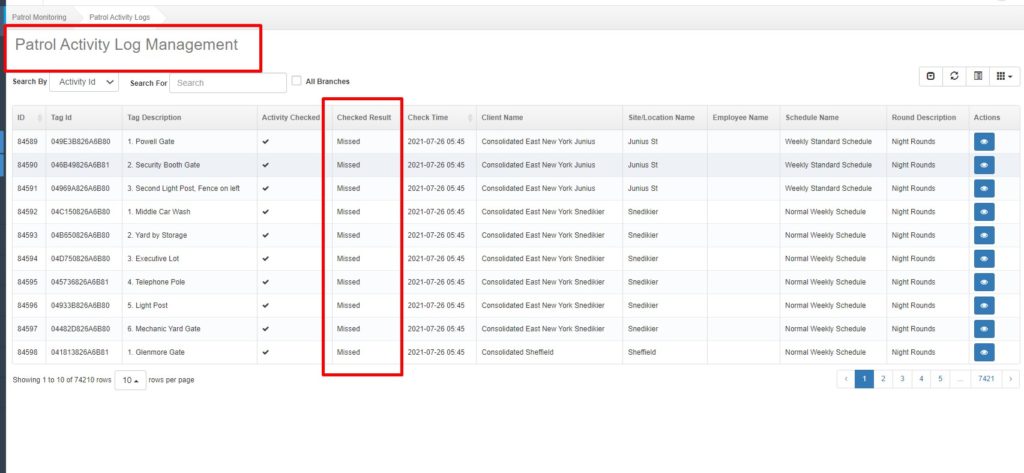
Task: Open the Activity Id search-by dropdown
Action: pos(85,82)
